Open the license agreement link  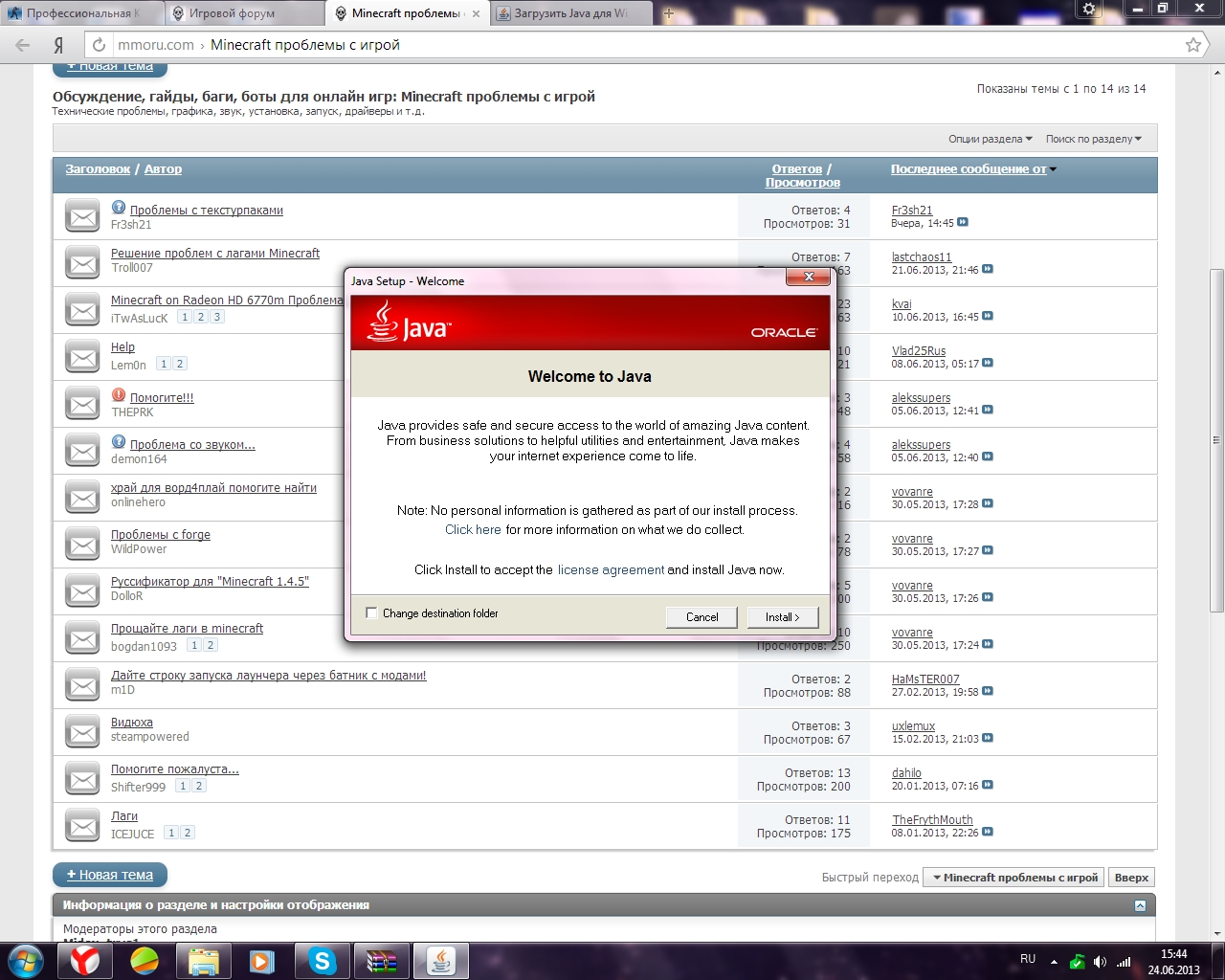click(611, 569)
